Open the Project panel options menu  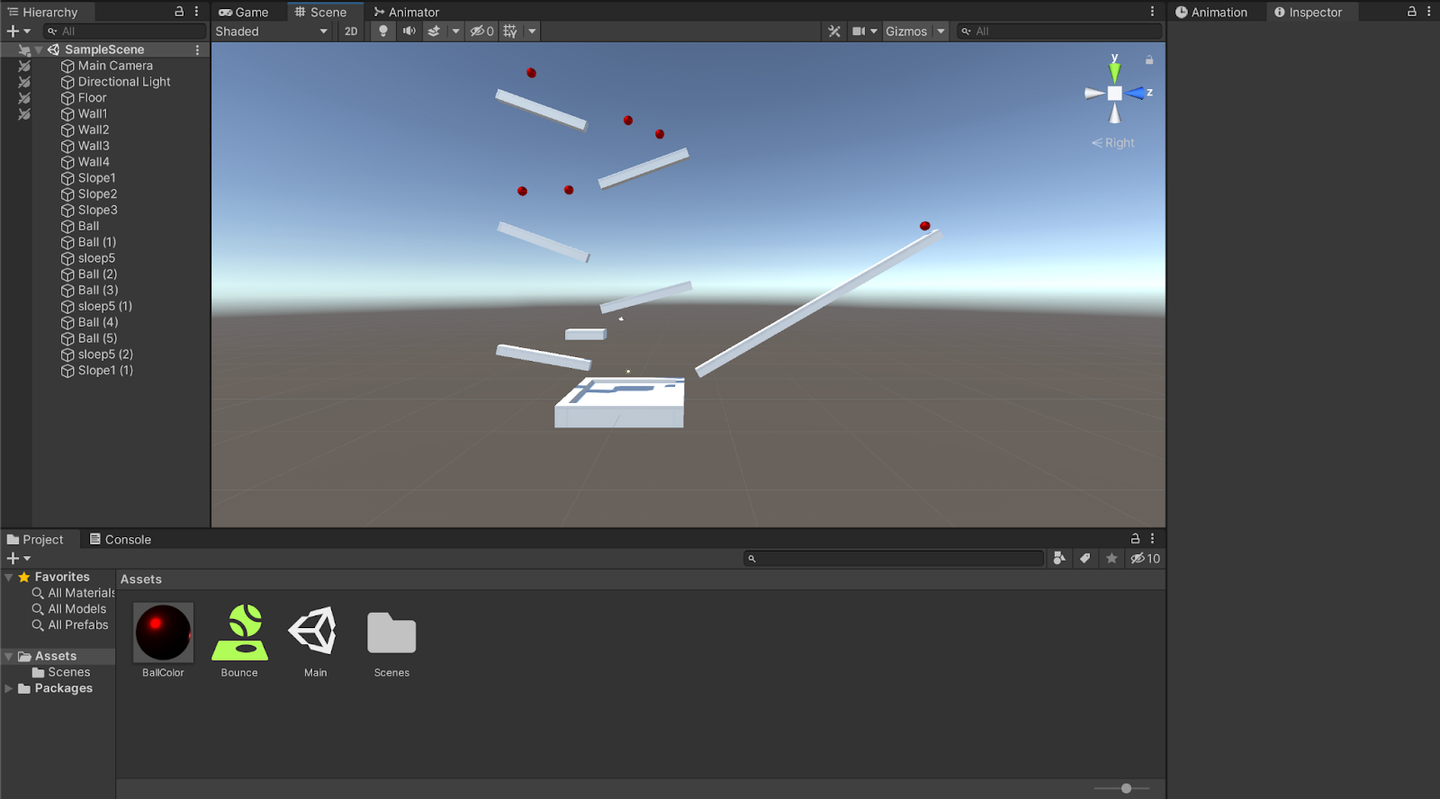pyautogui.click(x=1153, y=539)
